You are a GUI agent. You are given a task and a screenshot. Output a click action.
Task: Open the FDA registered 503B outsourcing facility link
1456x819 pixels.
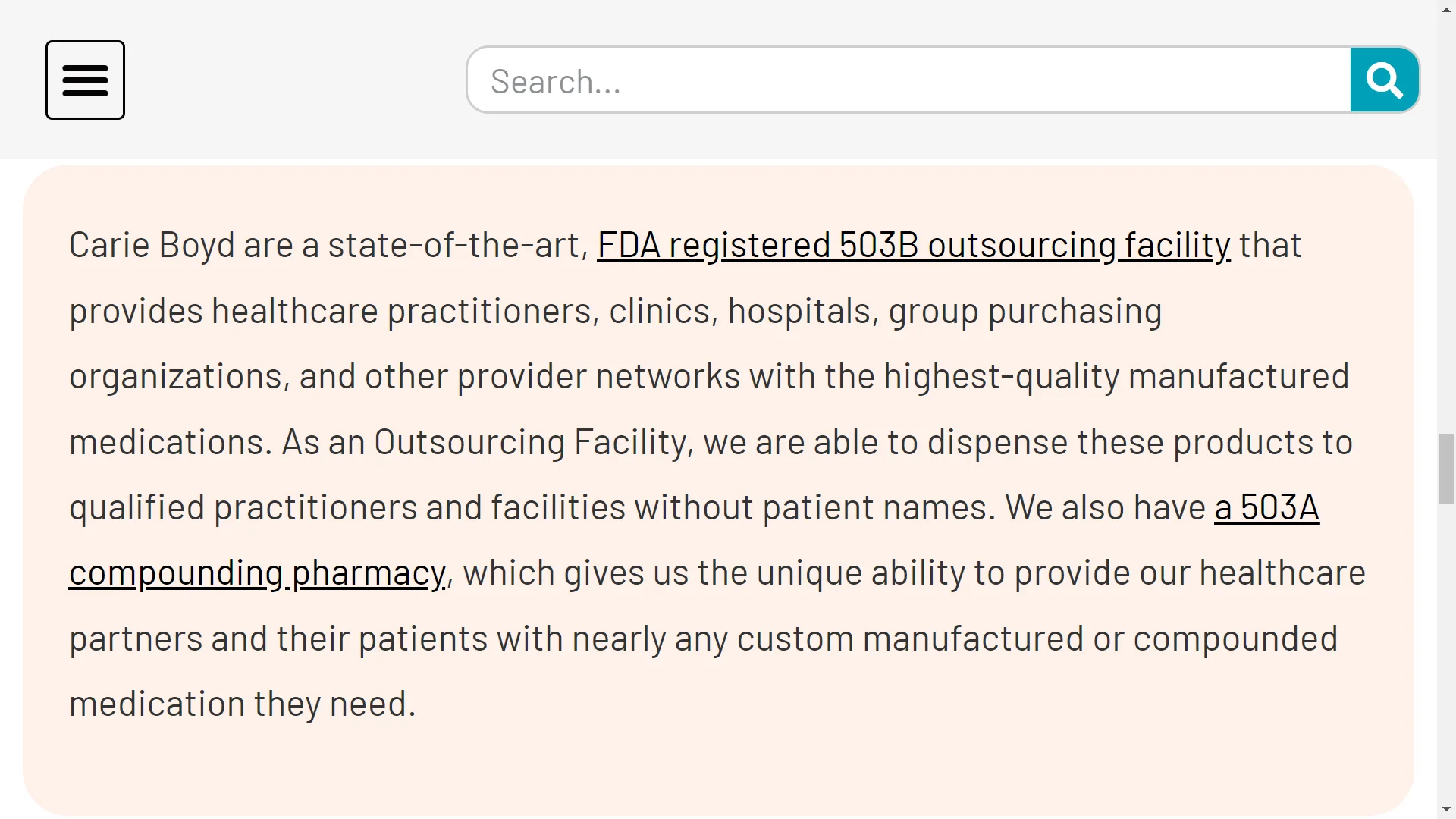tap(913, 246)
